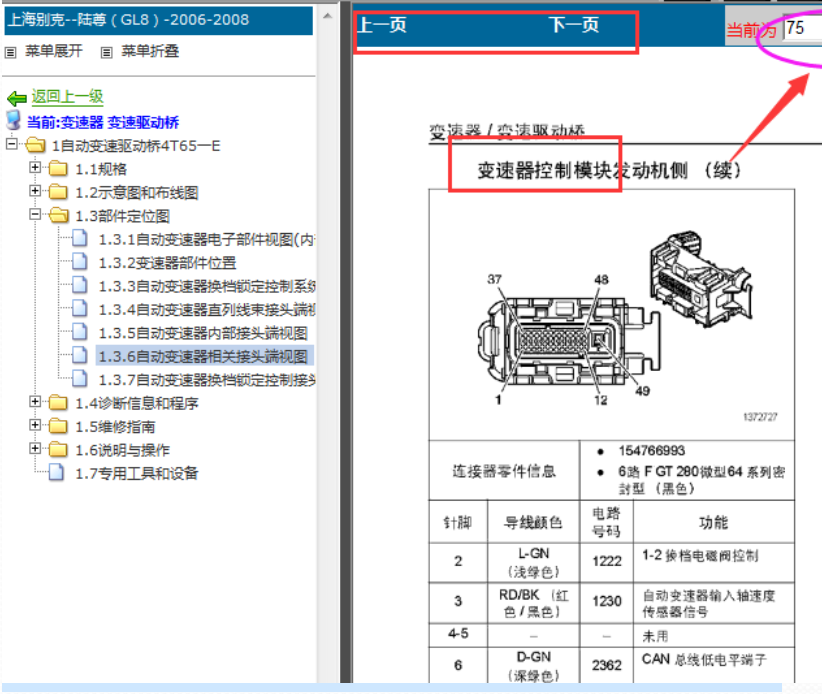
Task: Click the 1.3.5 document page icon
Action: 80,331
